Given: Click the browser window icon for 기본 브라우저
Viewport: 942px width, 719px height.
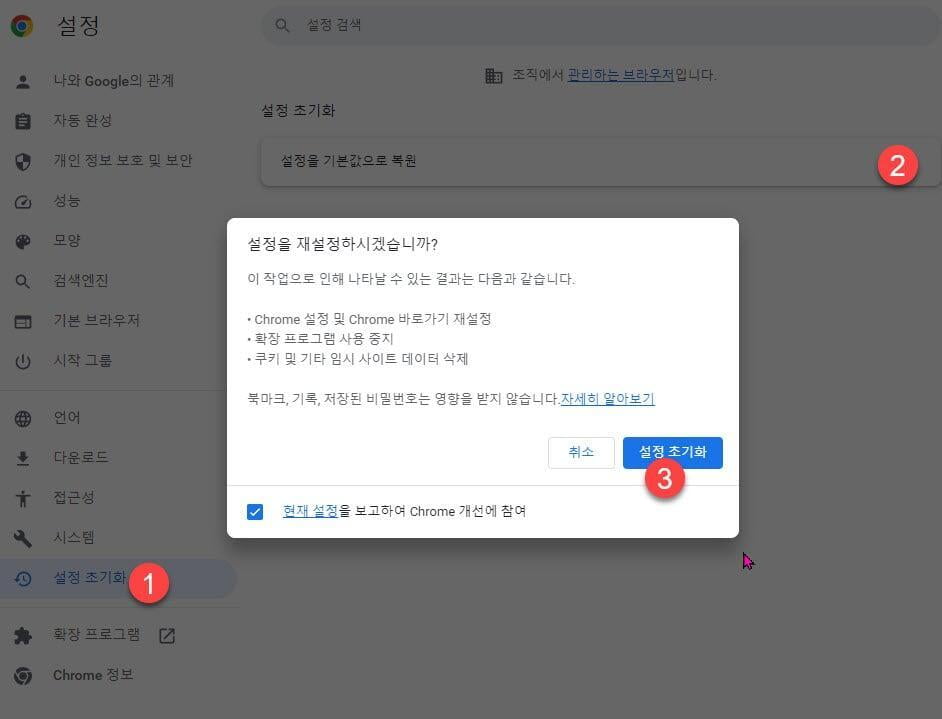Looking at the screenshot, I should (x=23, y=321).
